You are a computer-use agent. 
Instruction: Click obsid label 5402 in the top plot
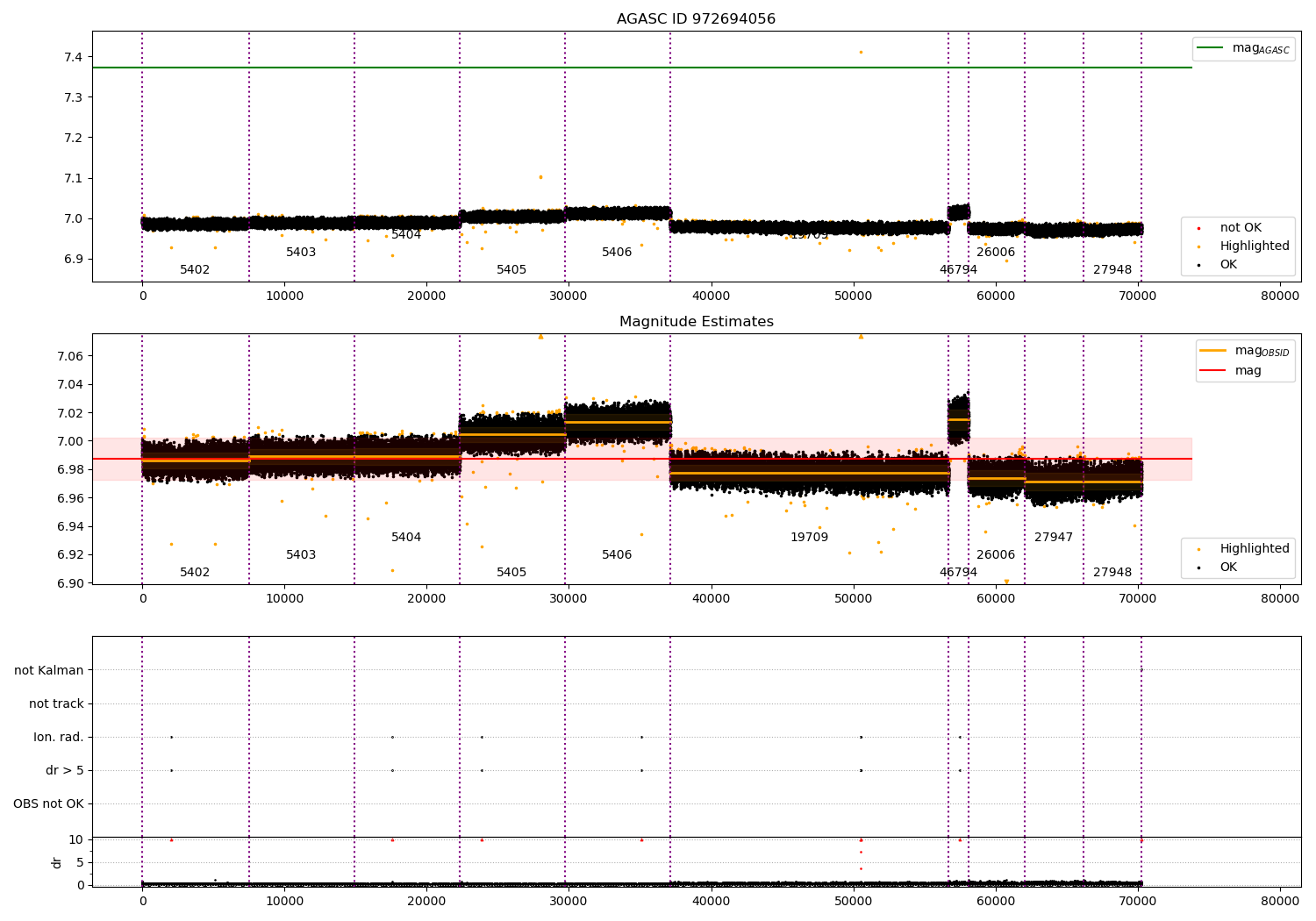click(195, 270)
